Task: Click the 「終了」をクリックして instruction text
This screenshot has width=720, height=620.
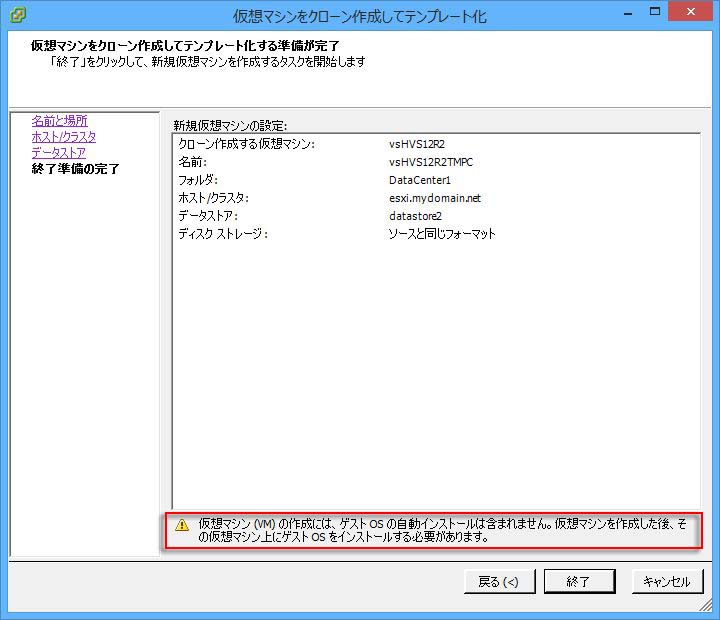Action: tap(207, 62)
